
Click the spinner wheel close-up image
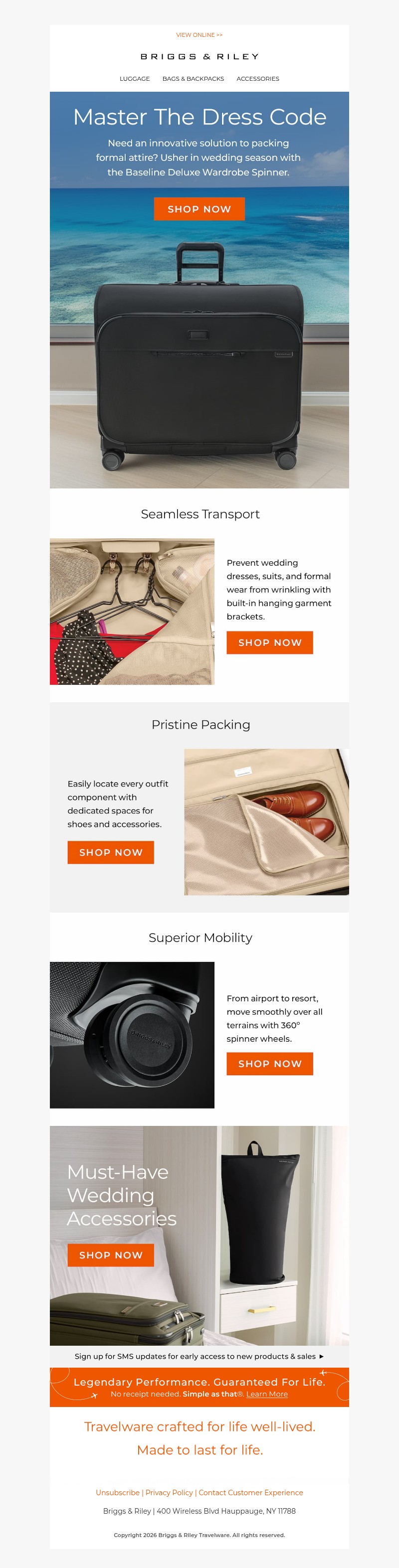click(x=132, y=1035)
